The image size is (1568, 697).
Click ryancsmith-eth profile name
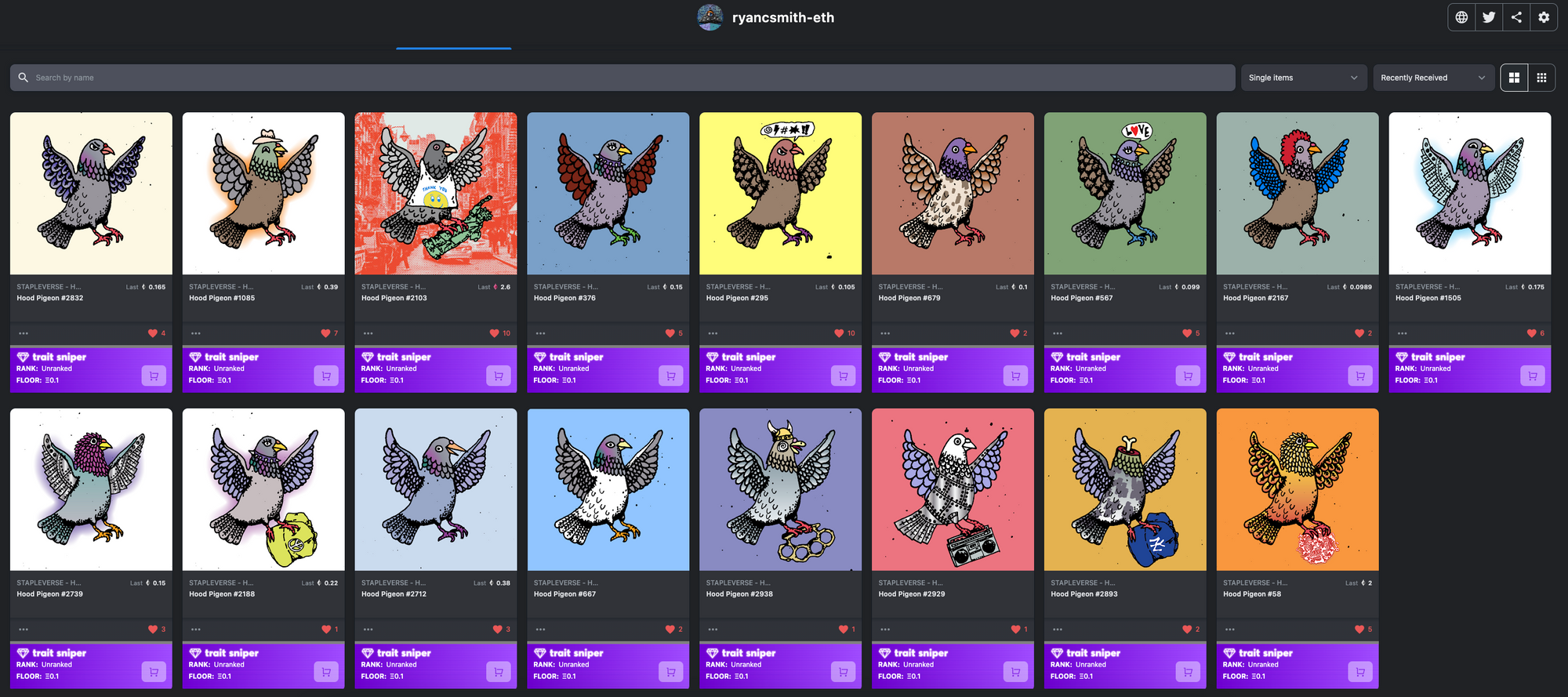coord(782,17)
